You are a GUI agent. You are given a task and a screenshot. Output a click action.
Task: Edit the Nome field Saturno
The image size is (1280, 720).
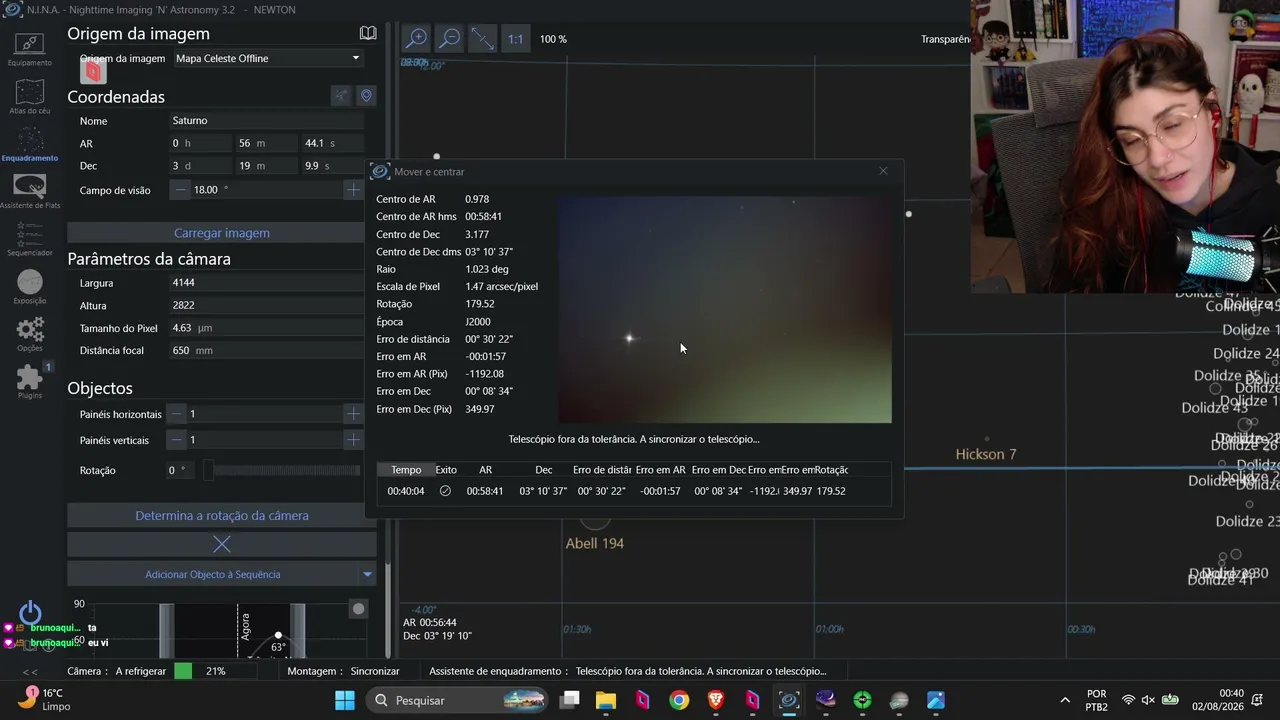pos(267,120)
